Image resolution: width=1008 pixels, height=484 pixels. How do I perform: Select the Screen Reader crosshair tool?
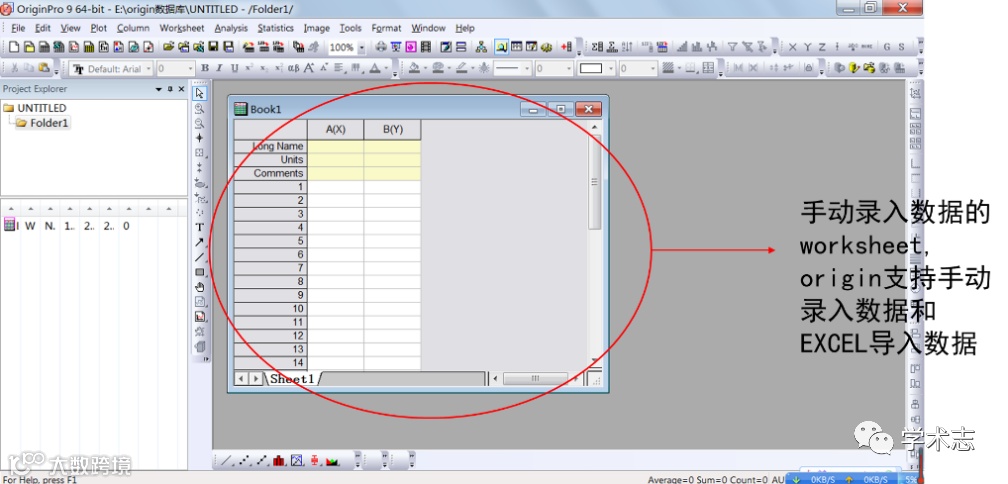[x=200, y=138]
